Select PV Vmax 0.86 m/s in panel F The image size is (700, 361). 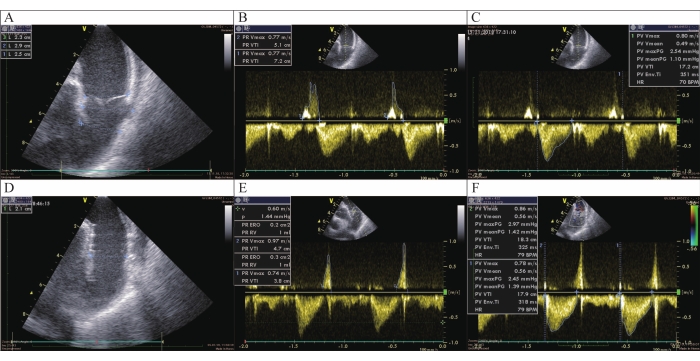pyautogui.click(x=502, y=208)
